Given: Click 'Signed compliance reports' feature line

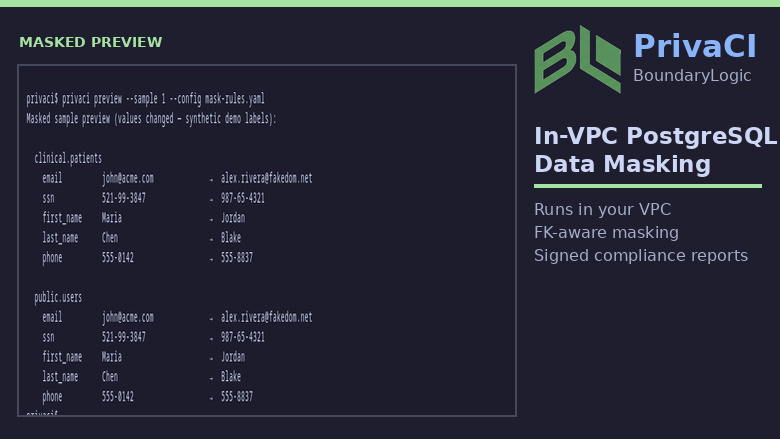Looking at the screenshot, I should click(641, 256).
